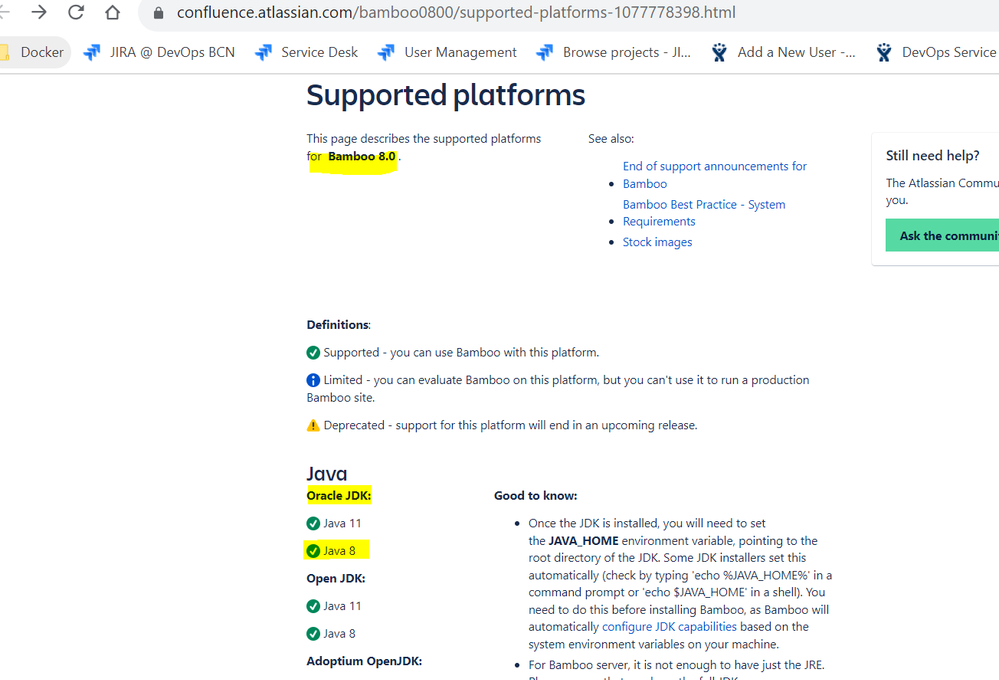This screenshot has width=999, height=680.
Task: Open the JIRA @ DevOps BCN bookmark
Action: (x=159, y=52)
